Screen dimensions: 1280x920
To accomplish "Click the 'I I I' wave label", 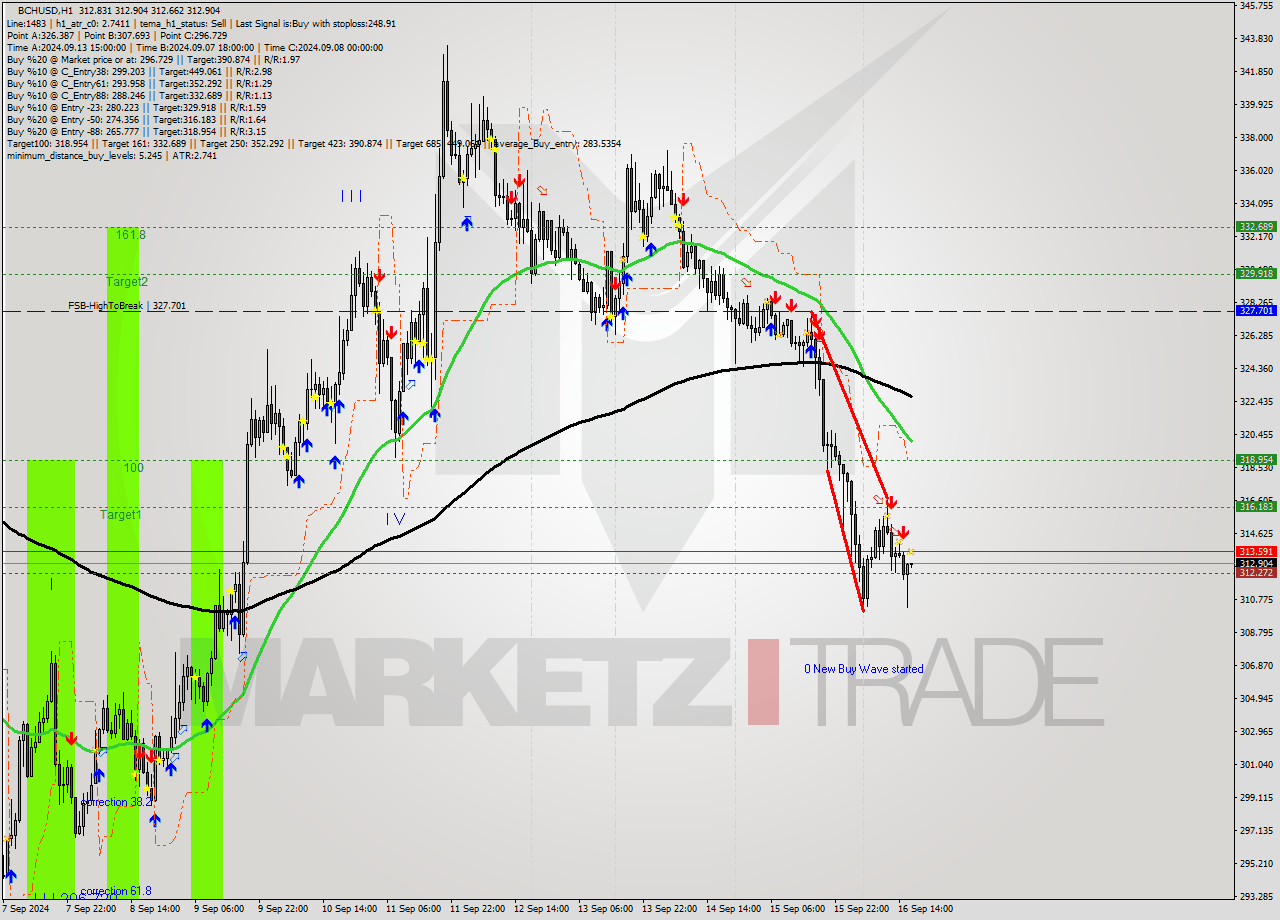I will click(x=351, y=196).
